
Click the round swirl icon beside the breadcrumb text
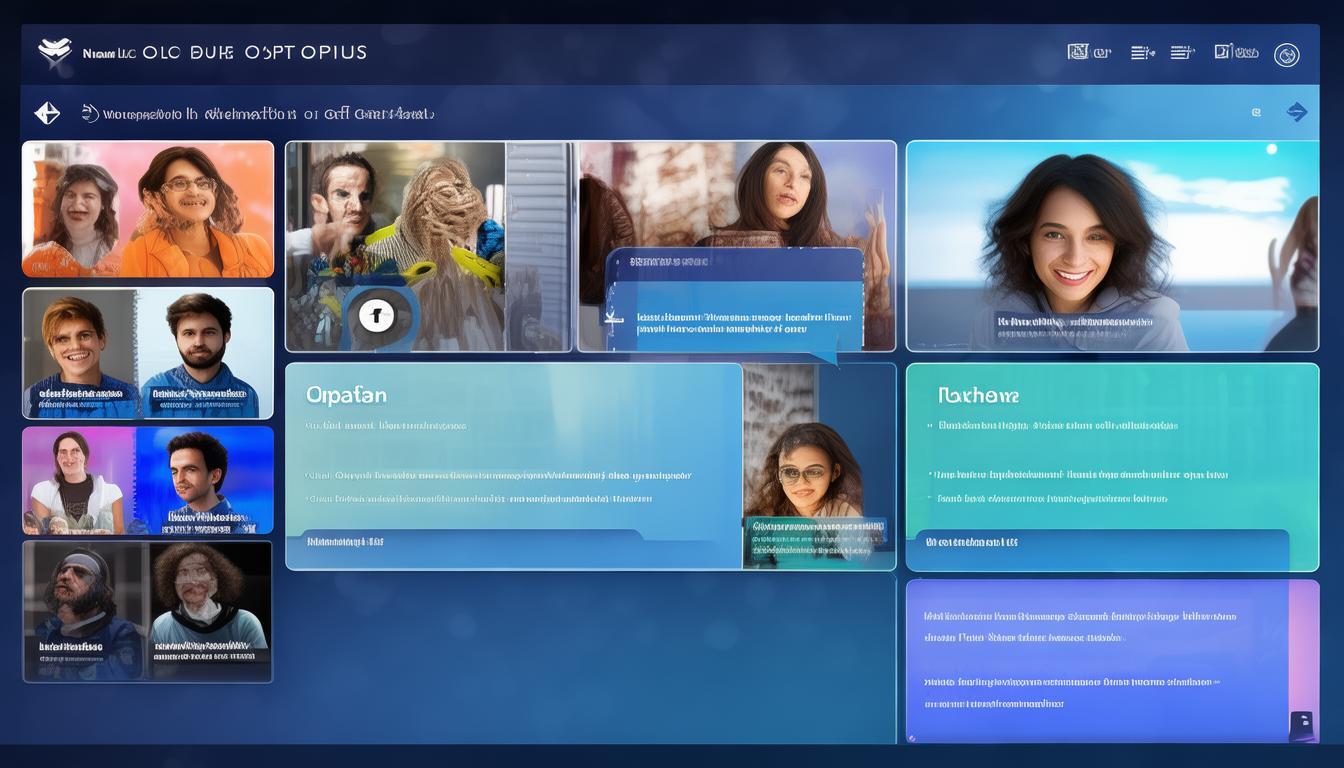coord(90,113)
